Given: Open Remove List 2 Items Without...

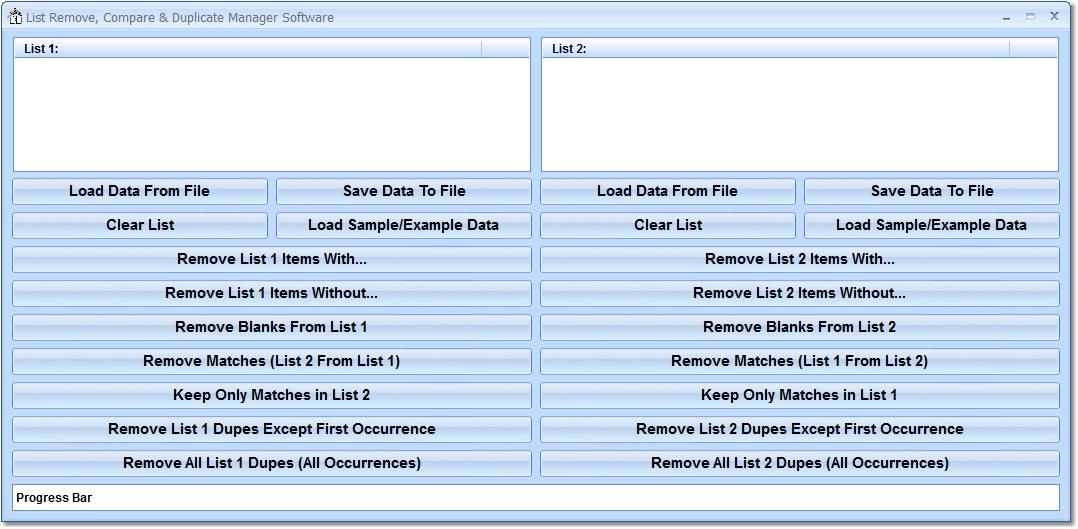Looking at the screenshot, I should (800, 293).
